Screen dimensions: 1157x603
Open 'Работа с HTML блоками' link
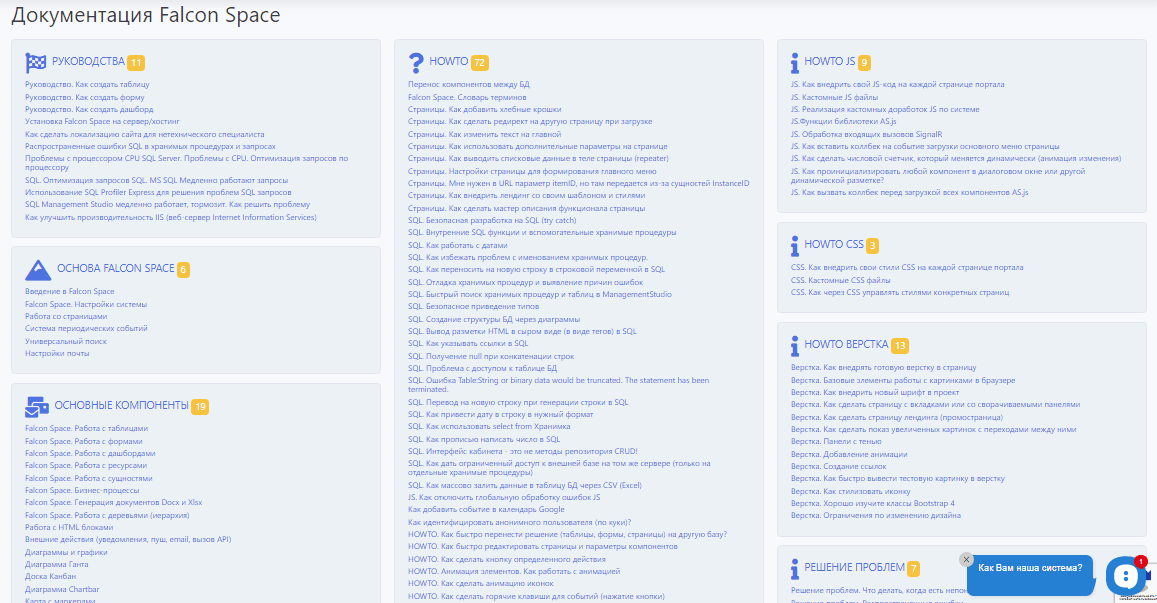click(x=69, y=528)
